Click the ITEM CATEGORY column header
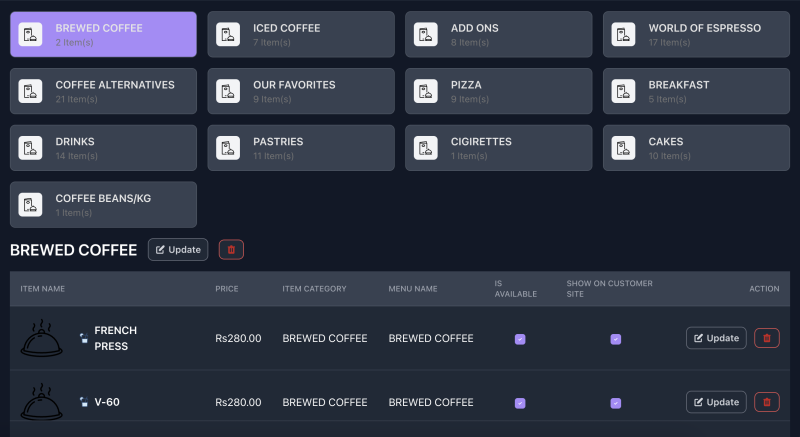Screen dimensions: 800x437 coord(314,289)
